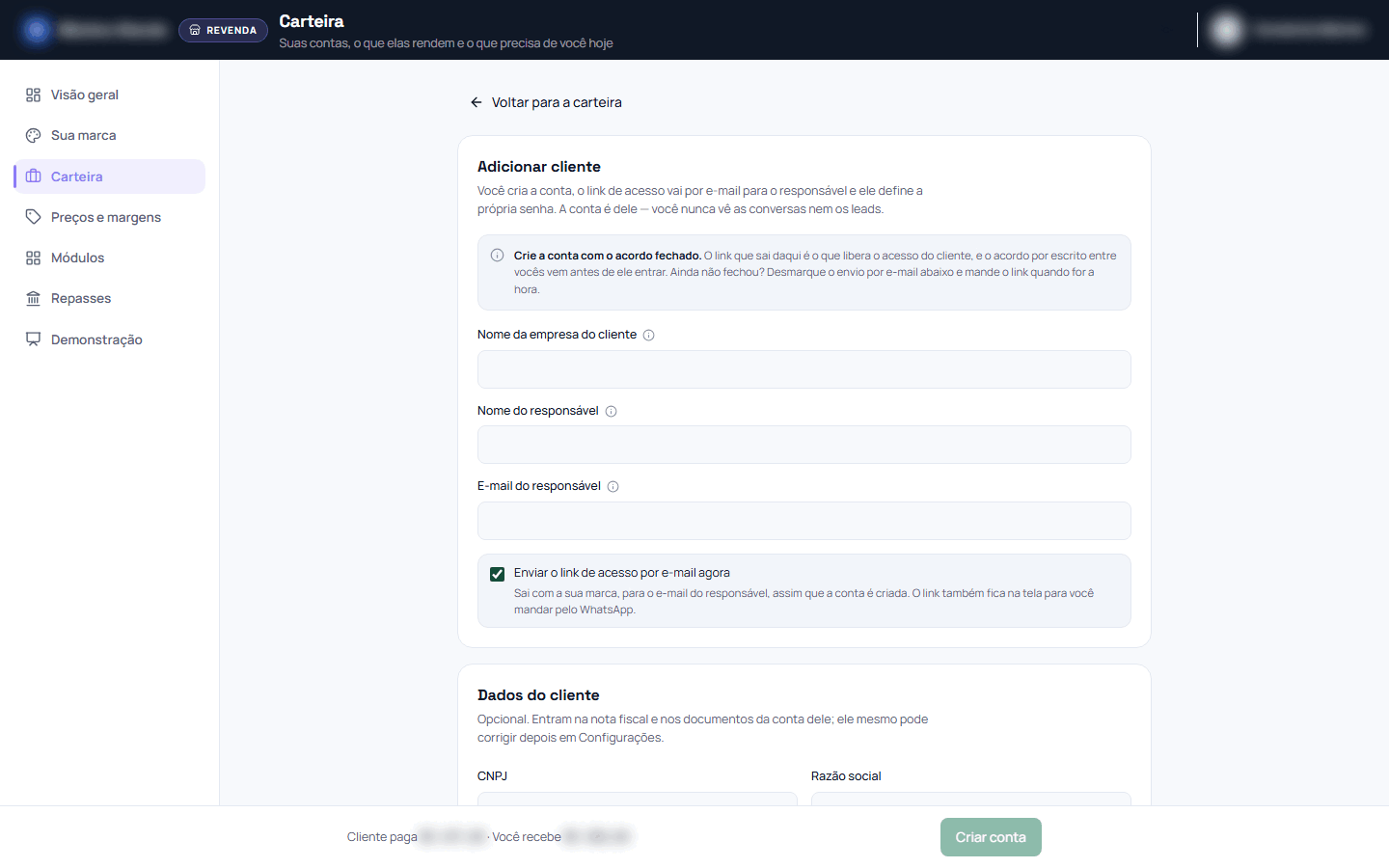The height and width of the screenshot is (868, 1389).
Task: Click info icon next to Nome da empresa
Action: pos(648,336)
